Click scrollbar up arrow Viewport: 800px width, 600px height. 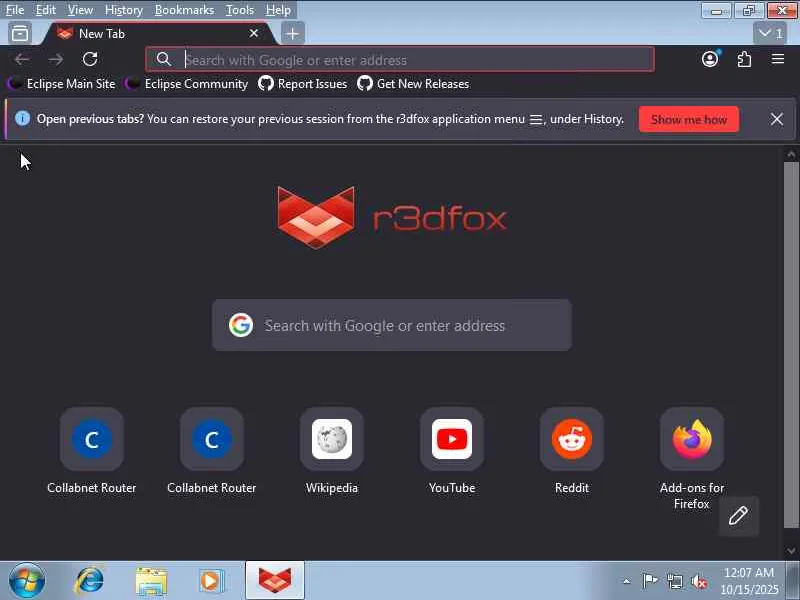coord(791,154)
